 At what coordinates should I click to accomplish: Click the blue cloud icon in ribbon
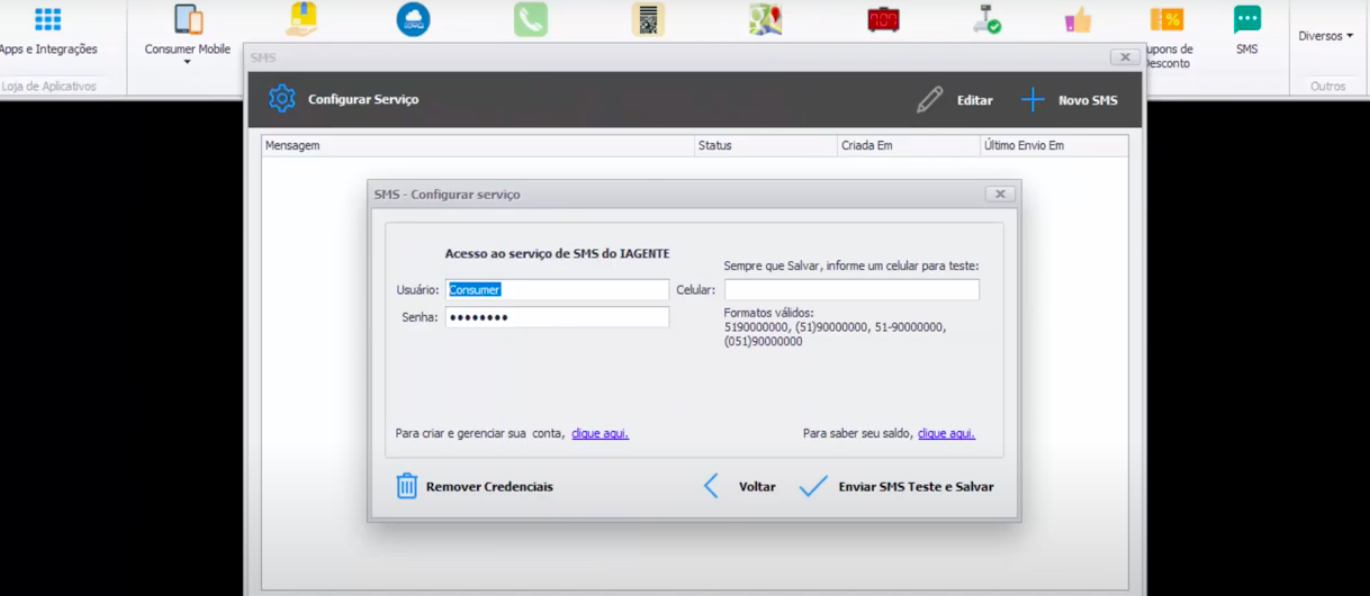click(413, 20)
